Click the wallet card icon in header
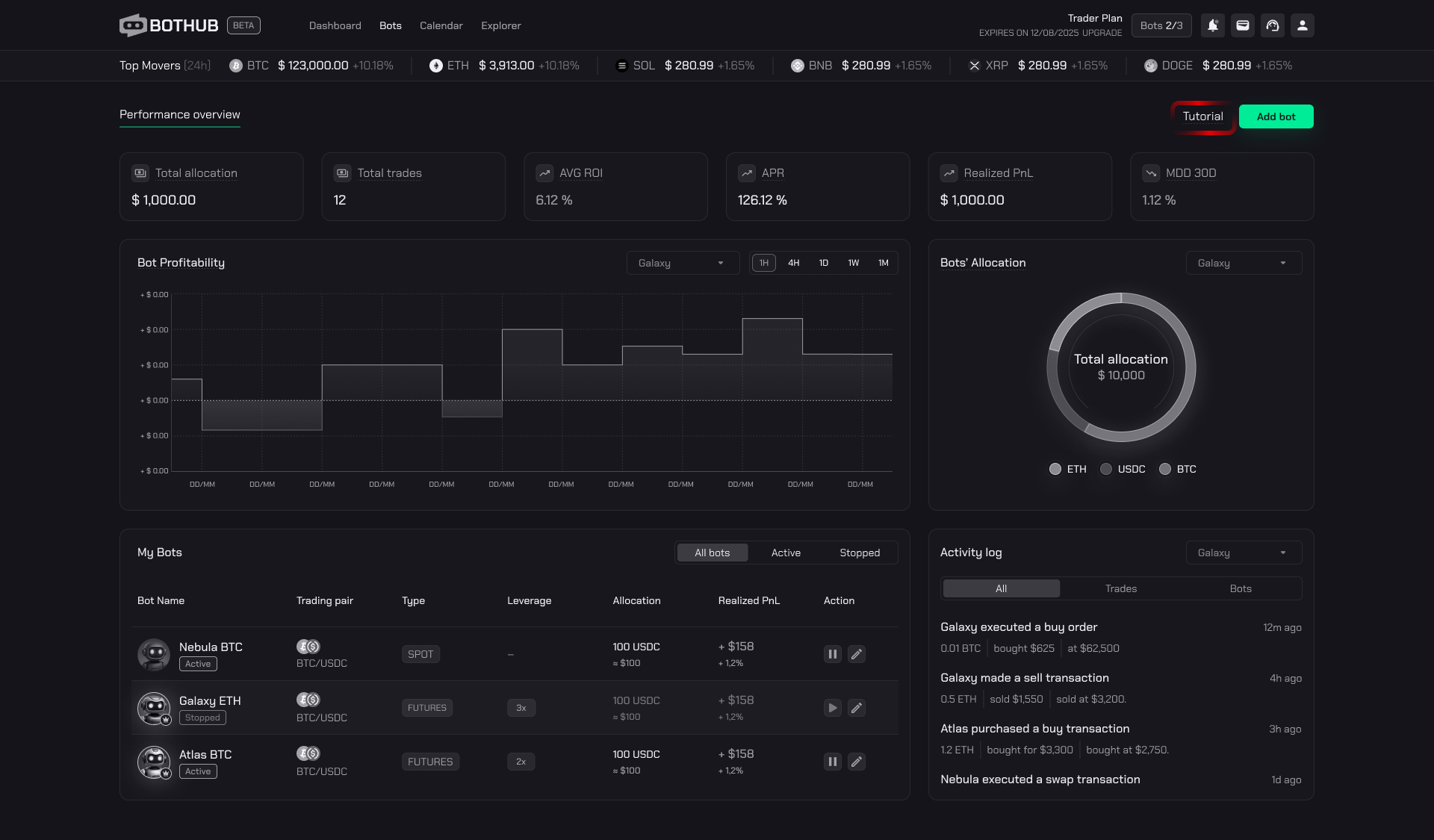This screenshot has width=1434, height=840. tap(1243, 25)
